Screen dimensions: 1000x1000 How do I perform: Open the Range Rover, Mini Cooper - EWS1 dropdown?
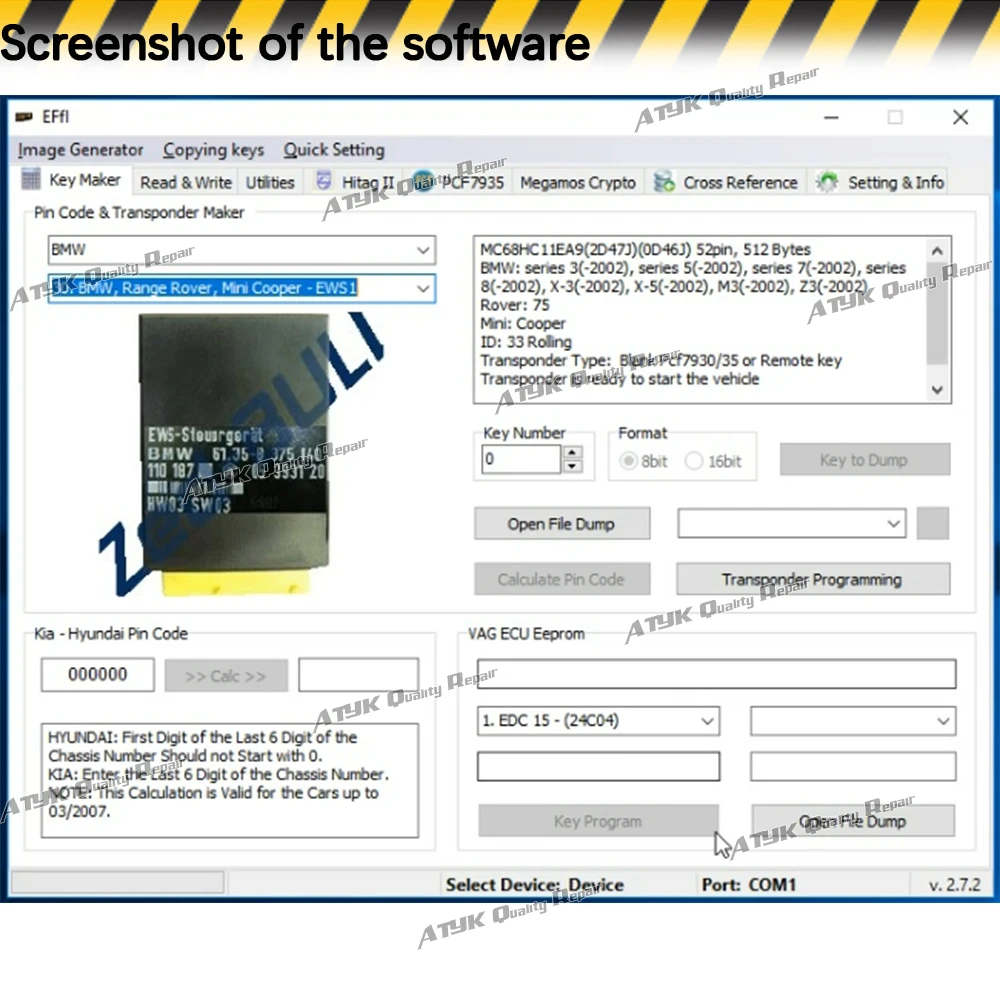point(423,288)
